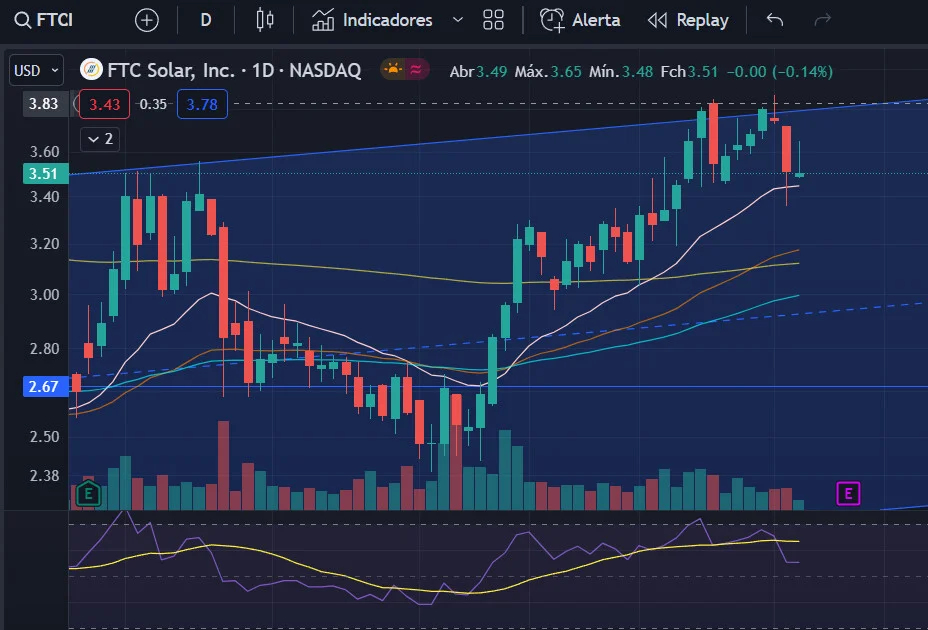The image size is (928, 630).
Task: Open the layout grid selector
Action: (x=493, y=20)
